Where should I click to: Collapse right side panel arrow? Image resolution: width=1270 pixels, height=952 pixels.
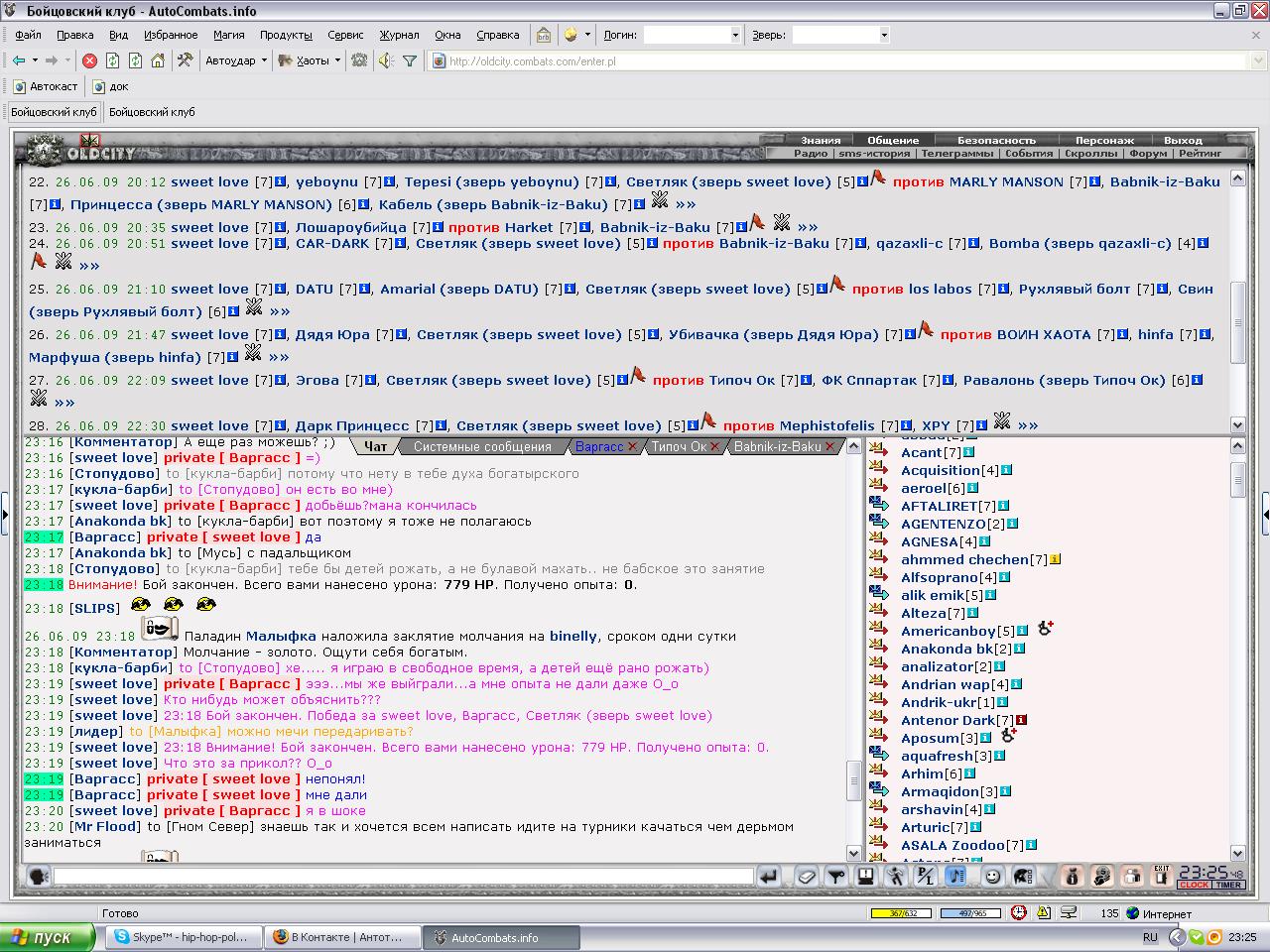pos(1266,513)
